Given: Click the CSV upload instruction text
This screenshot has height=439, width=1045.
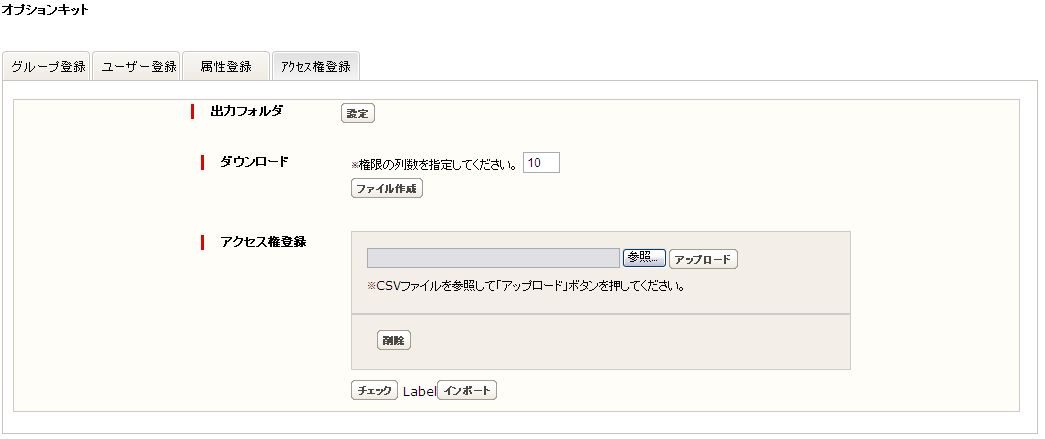Looking at the screenshot, I should (526, 285).
